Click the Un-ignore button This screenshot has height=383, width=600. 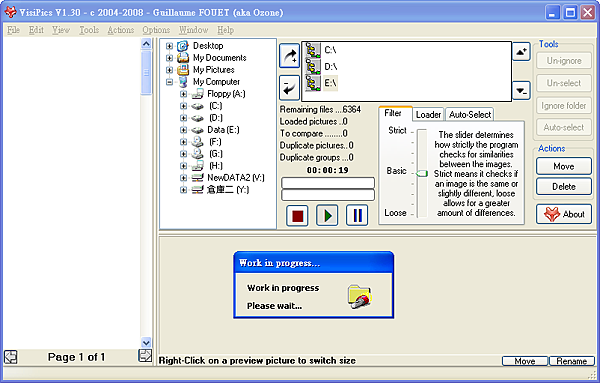click(x=564, y=61)
